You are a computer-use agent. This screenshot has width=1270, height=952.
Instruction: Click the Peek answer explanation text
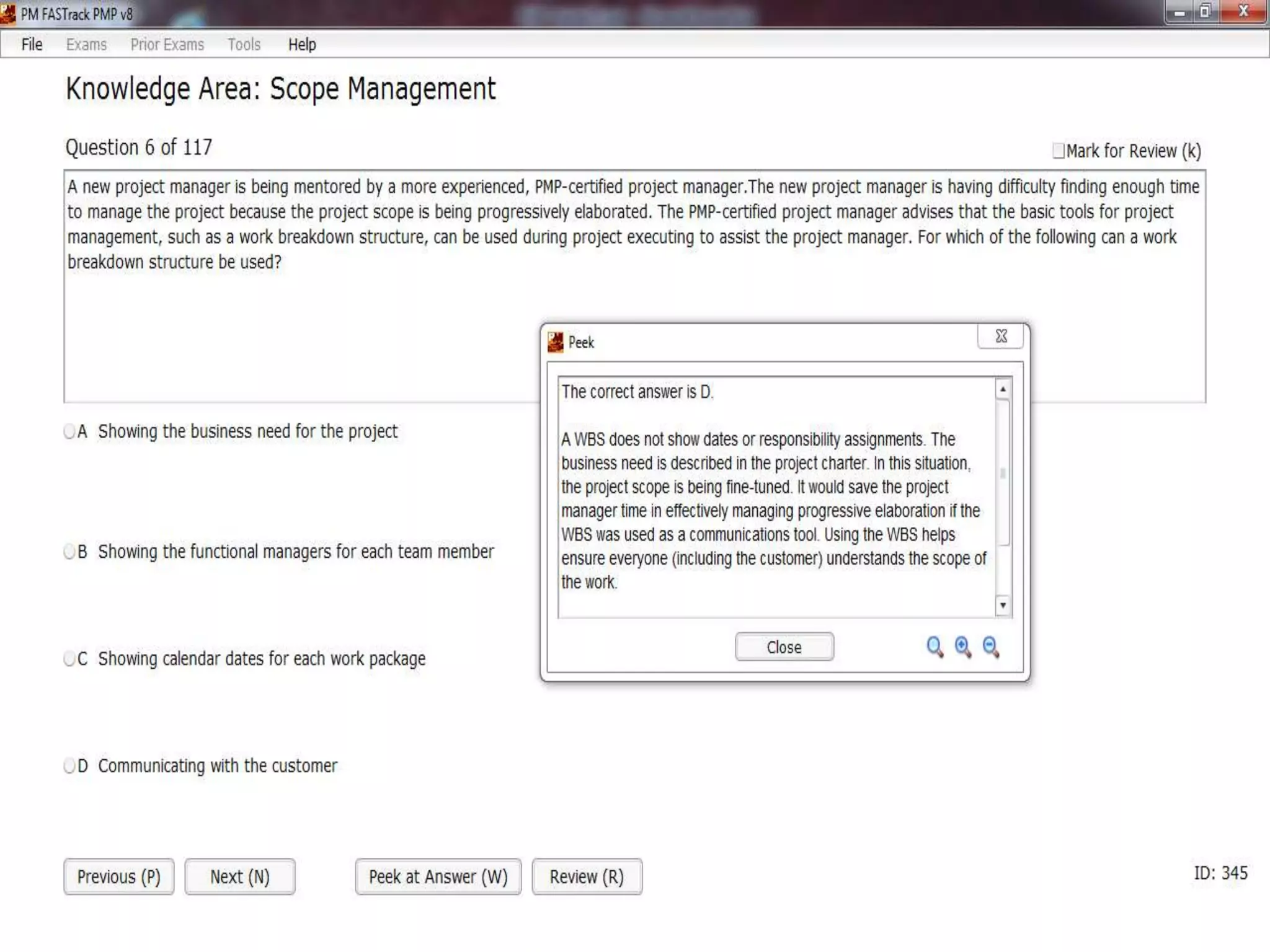click(x=774, y=511)
